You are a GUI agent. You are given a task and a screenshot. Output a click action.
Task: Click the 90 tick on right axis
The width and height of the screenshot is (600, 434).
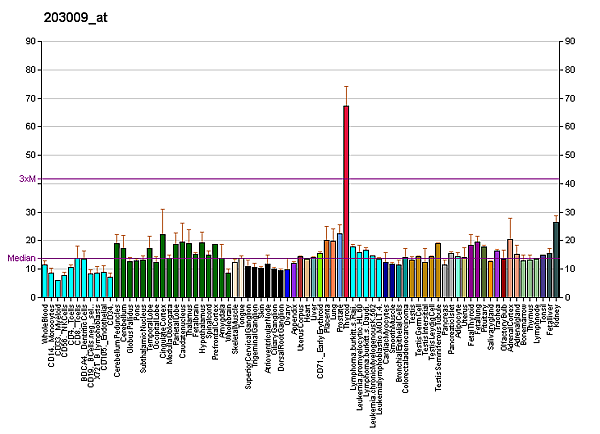[570, 41]
